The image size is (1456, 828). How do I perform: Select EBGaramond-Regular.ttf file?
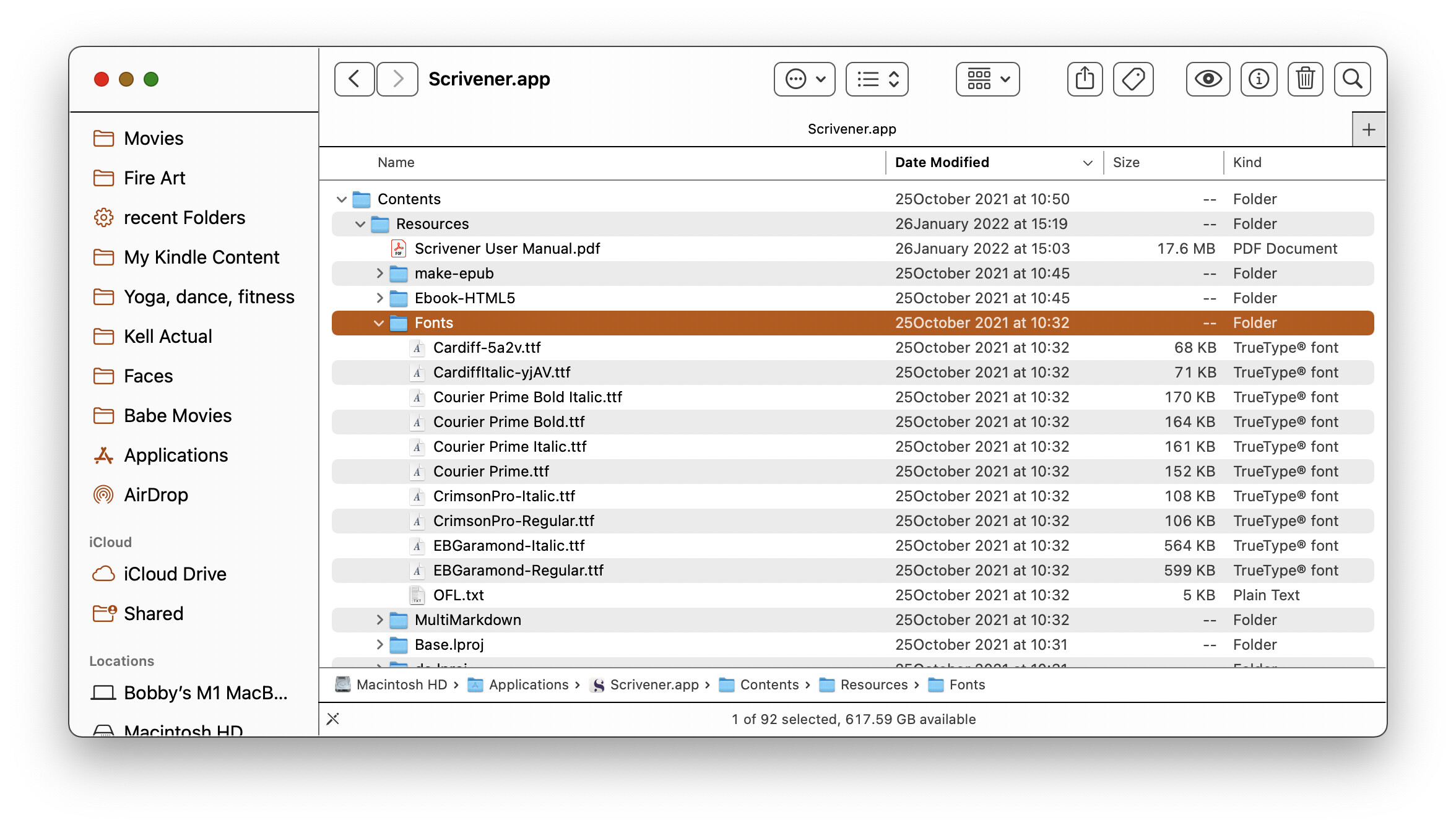852,571
